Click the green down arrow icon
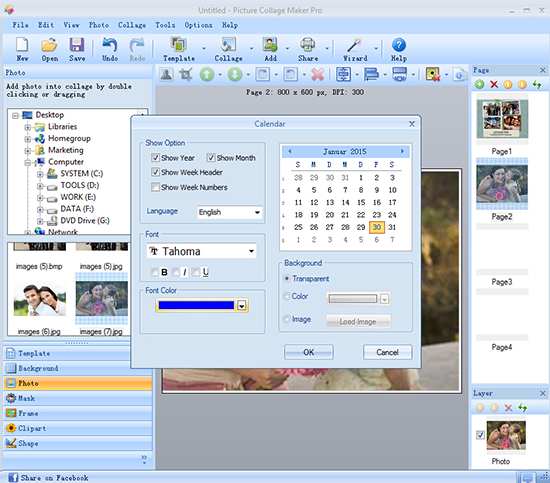 point(235,74)
